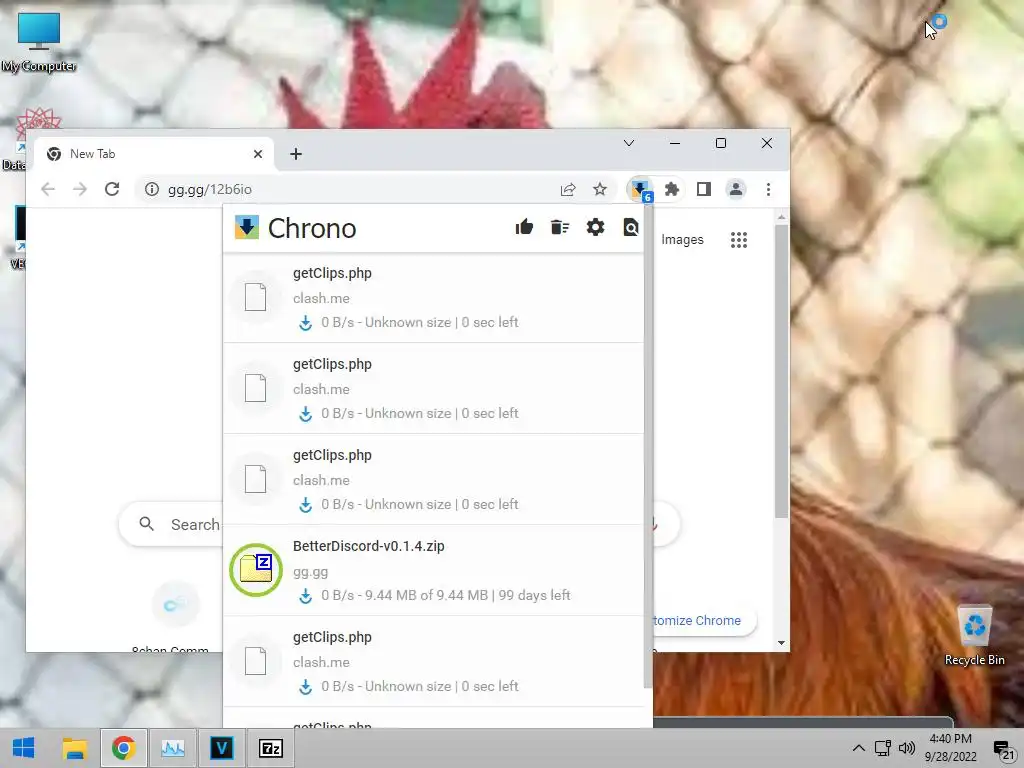Click the gg.gg source under BetterDiscord
Screen dimensions: 1024x768
tap(310, 572)
